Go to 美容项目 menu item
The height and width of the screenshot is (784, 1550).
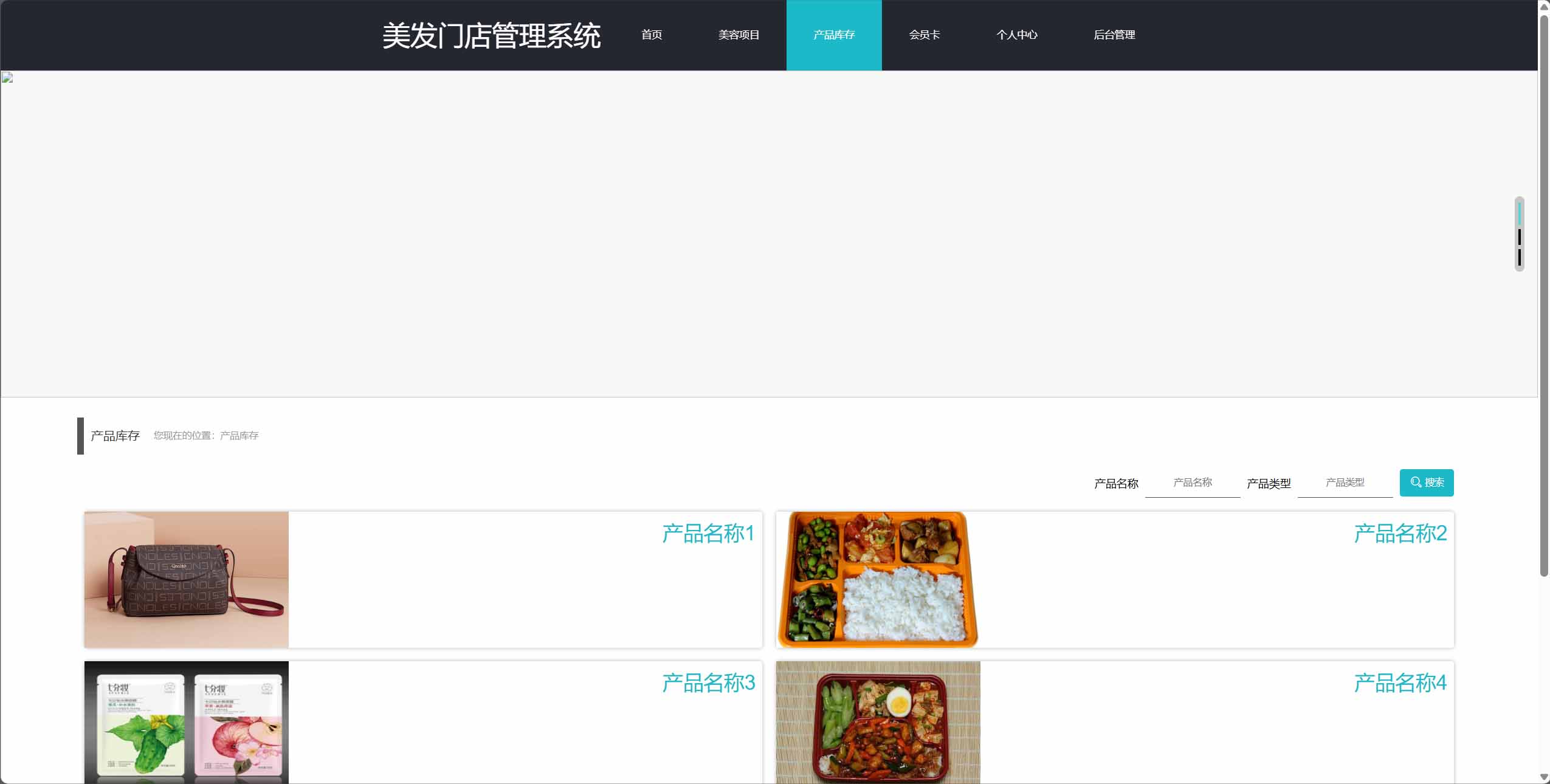(x=739, y=35)
